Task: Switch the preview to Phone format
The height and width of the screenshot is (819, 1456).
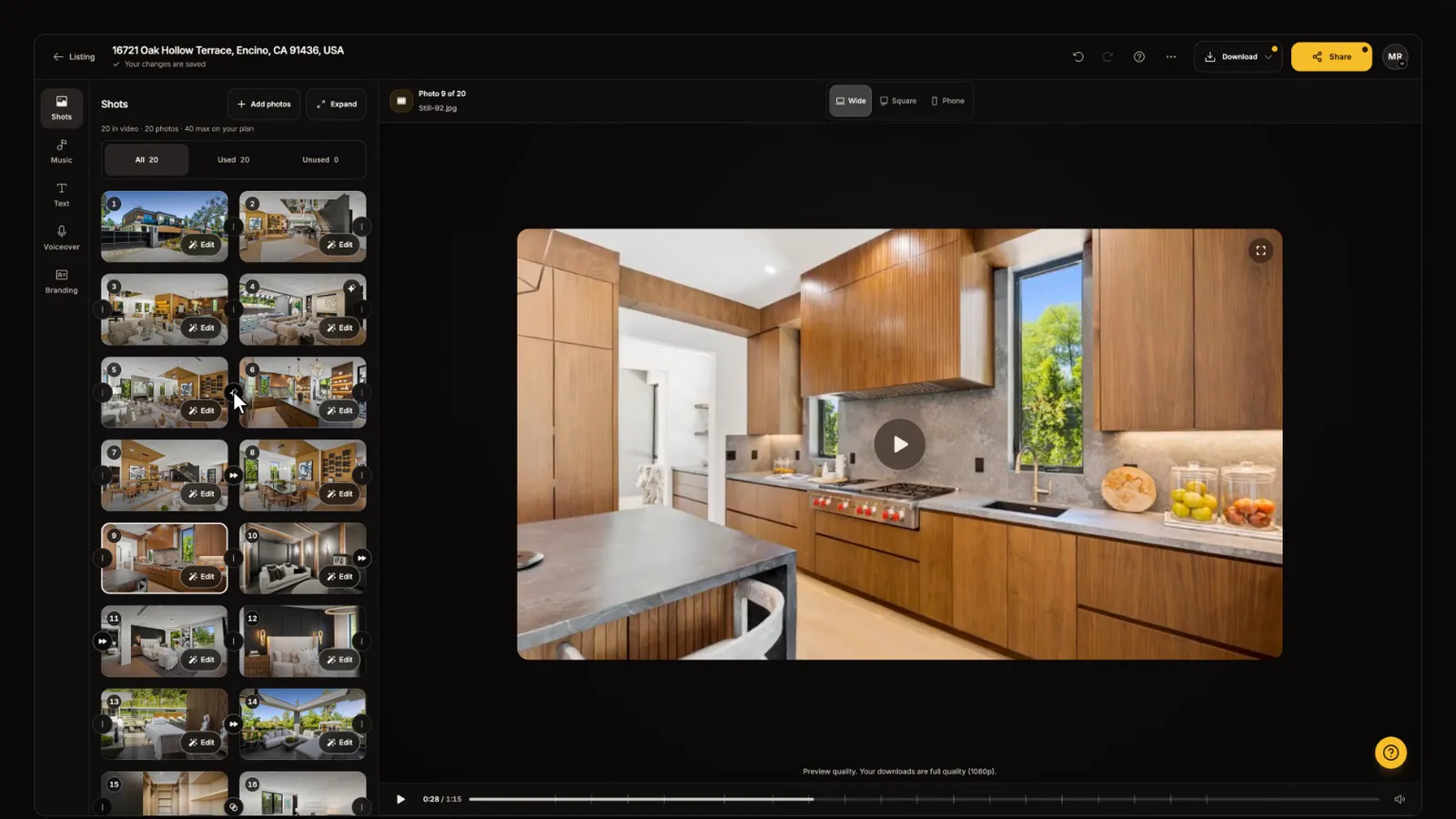Action: (947, 101)
